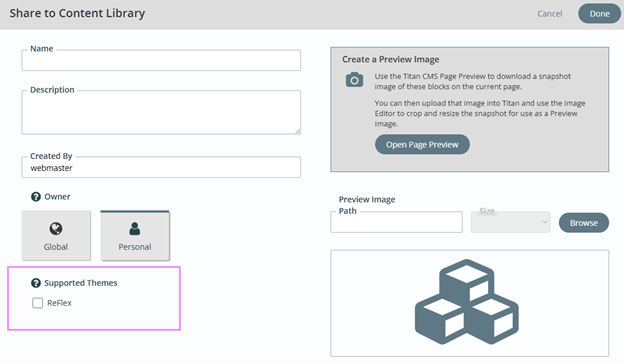Image resolution: width=624 pixels, height=363 pixels.
Task: Click the camera icon in Create a Preview Image
Action: (354, 80)
